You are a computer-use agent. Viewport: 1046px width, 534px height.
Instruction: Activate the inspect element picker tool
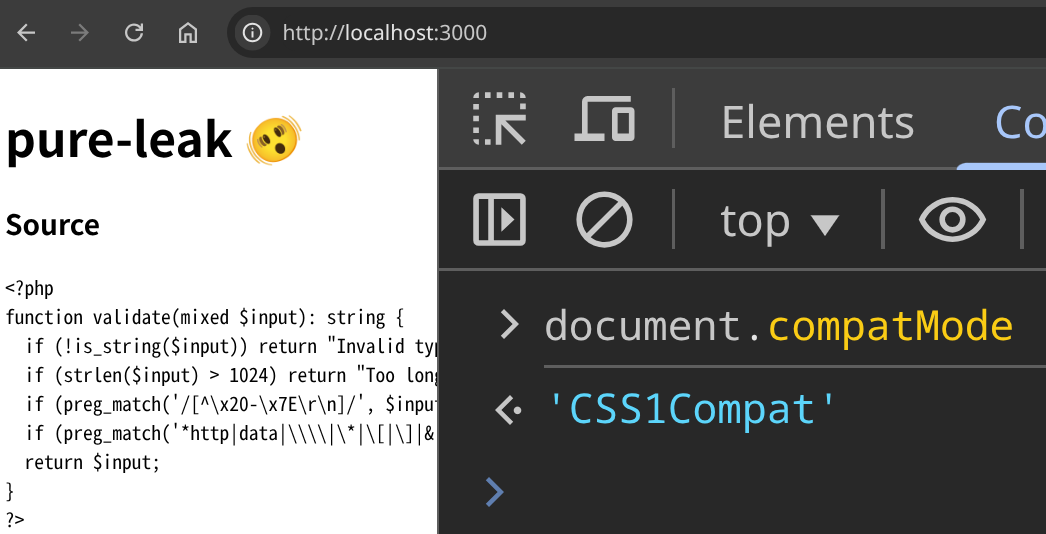(x=500, y=119)
